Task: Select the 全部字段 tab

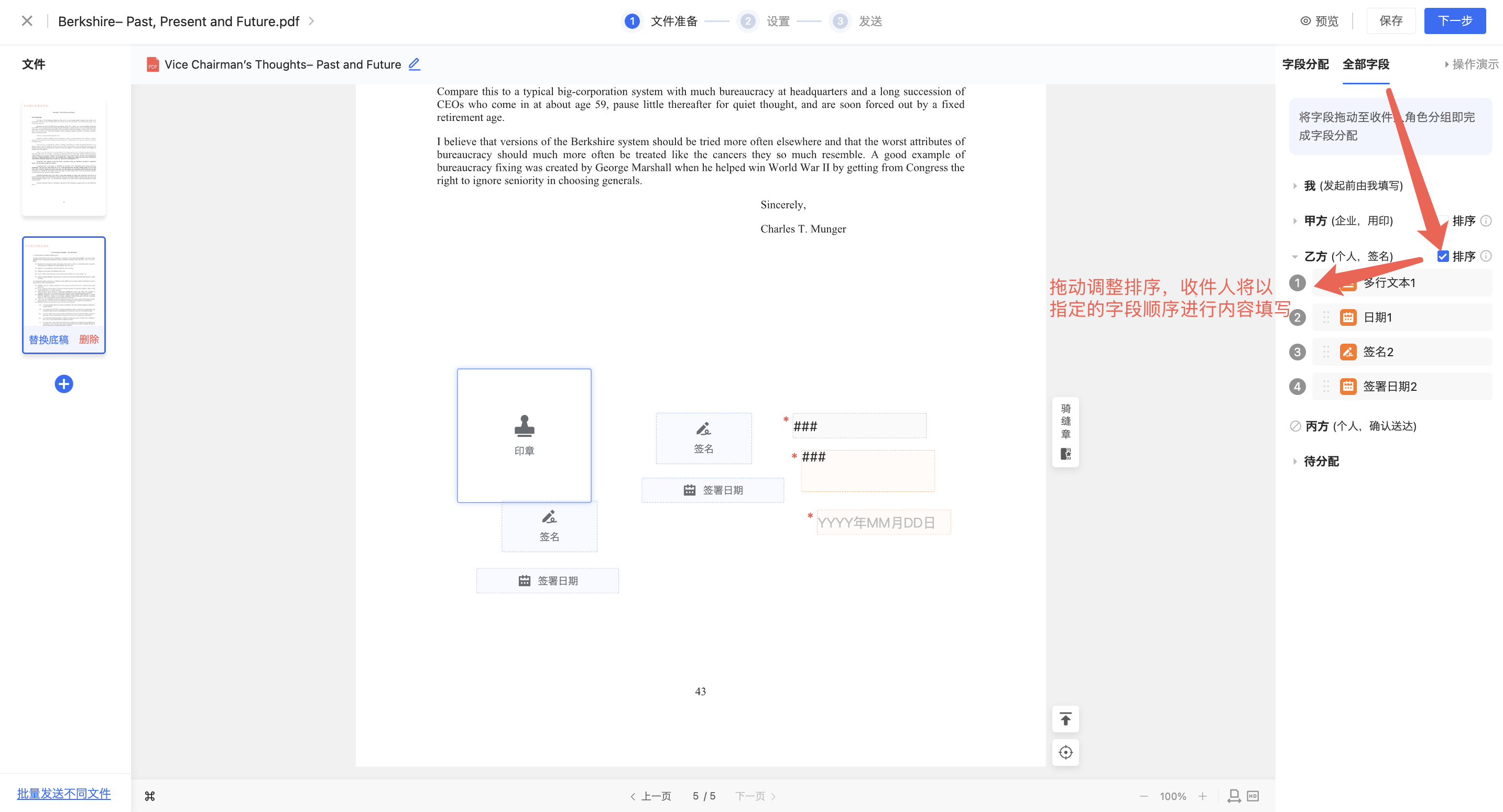Action: pos(1365,64)
